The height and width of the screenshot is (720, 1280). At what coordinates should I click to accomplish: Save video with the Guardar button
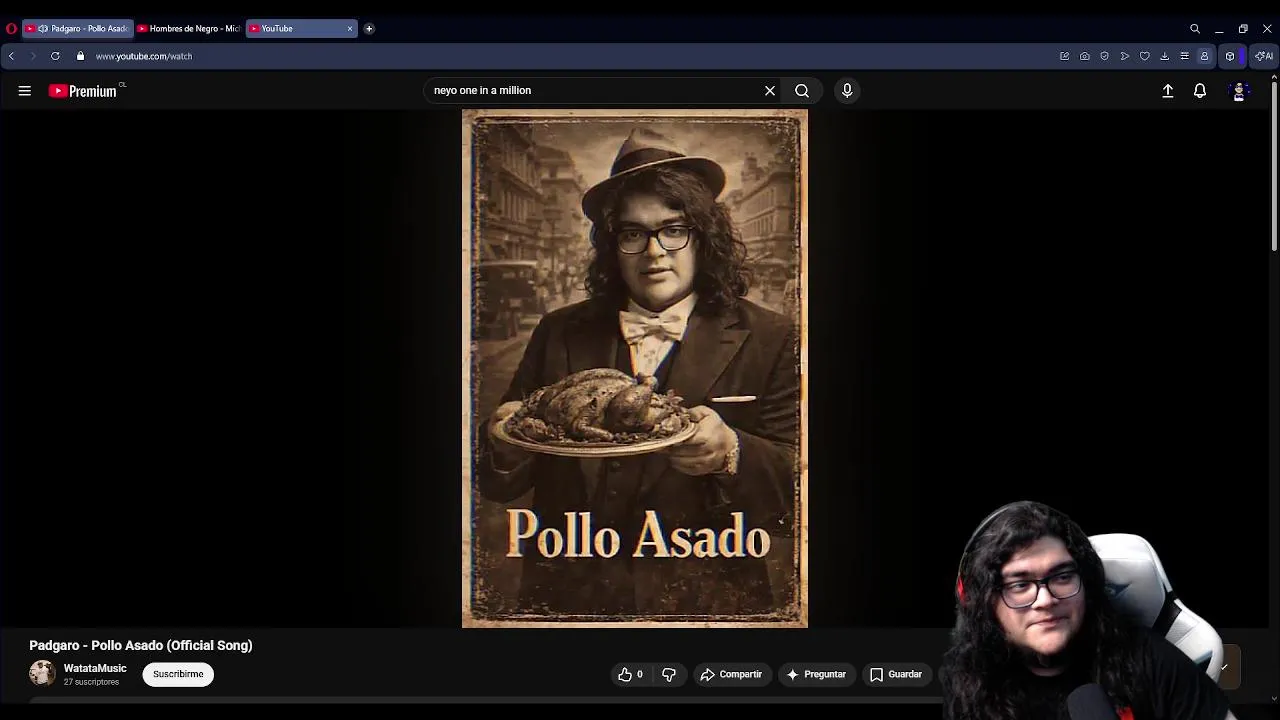[896, 674]
